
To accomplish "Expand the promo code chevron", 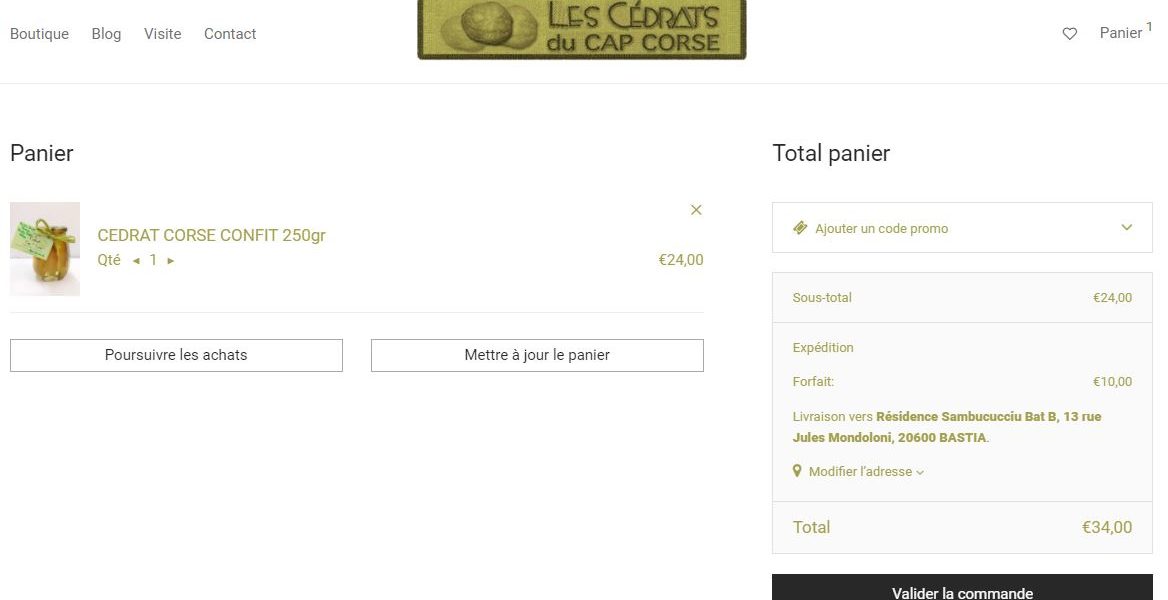I will [x=1127, y=228].
